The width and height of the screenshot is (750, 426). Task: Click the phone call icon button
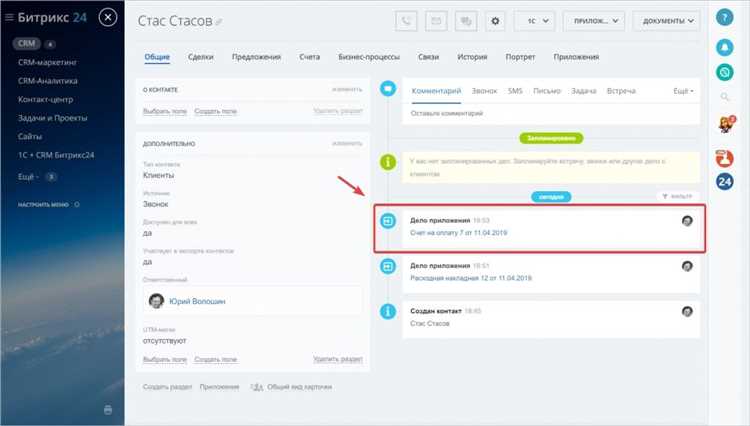(x=406, y=21)
